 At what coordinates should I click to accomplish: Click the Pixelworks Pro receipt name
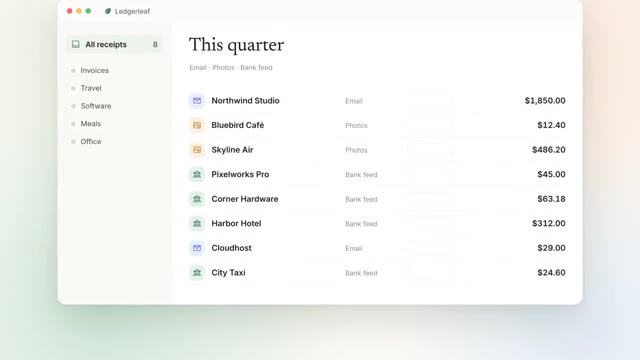tap(240, 174)
